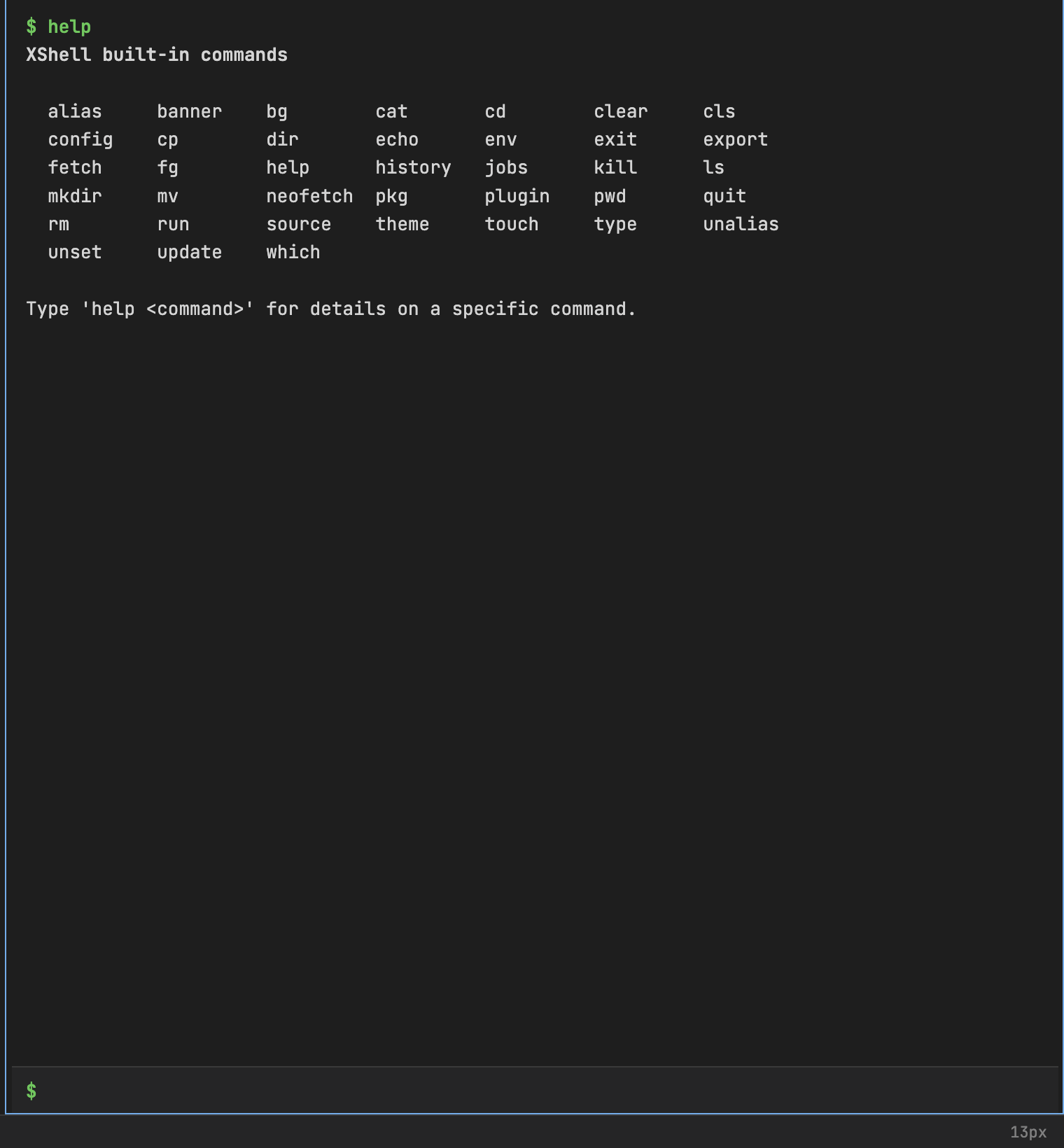Click the 'cat' command name

click(391, 112)
